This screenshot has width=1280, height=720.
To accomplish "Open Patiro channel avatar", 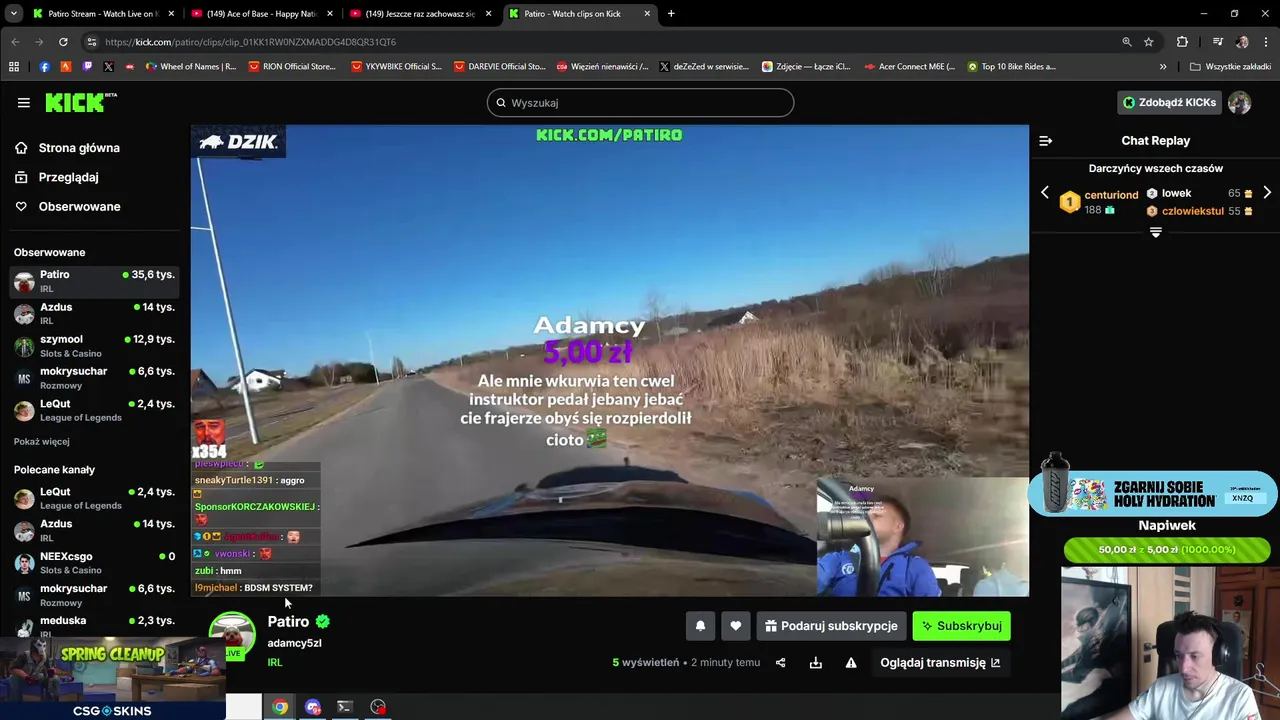I will coord(232,636).
